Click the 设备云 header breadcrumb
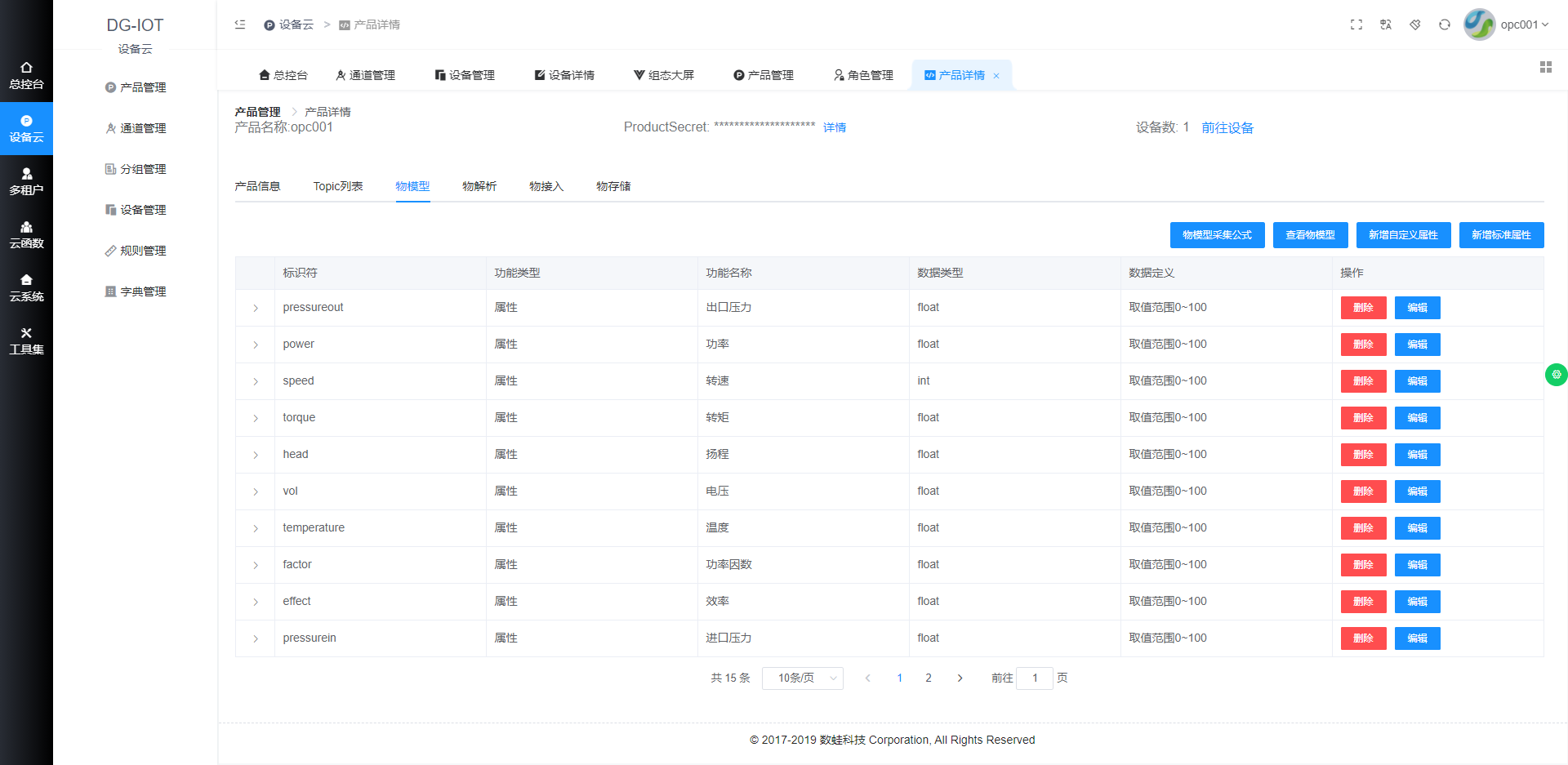 click(288, 24)
